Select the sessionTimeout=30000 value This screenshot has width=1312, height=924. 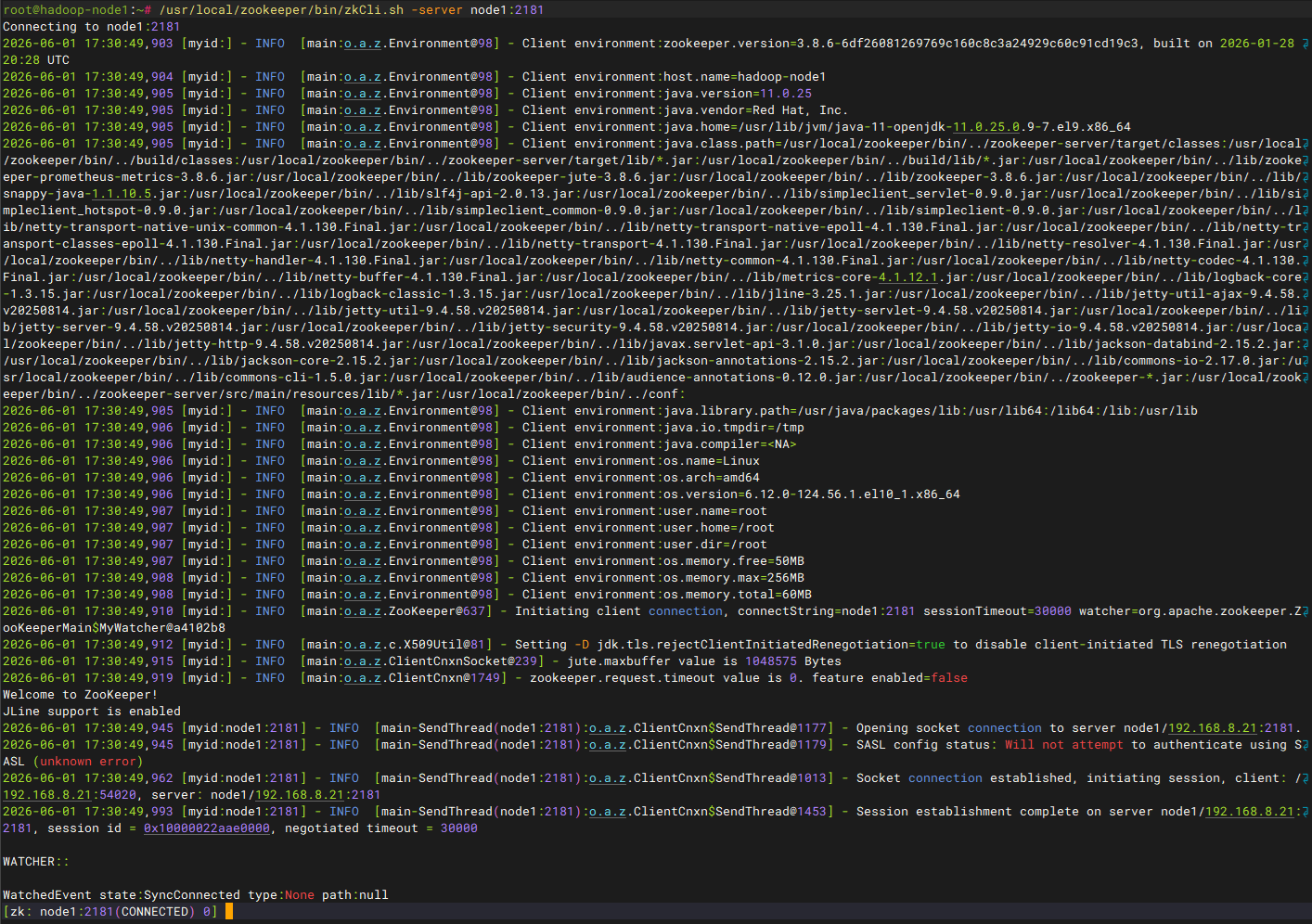pyautogui.click(x=997, y=611)
